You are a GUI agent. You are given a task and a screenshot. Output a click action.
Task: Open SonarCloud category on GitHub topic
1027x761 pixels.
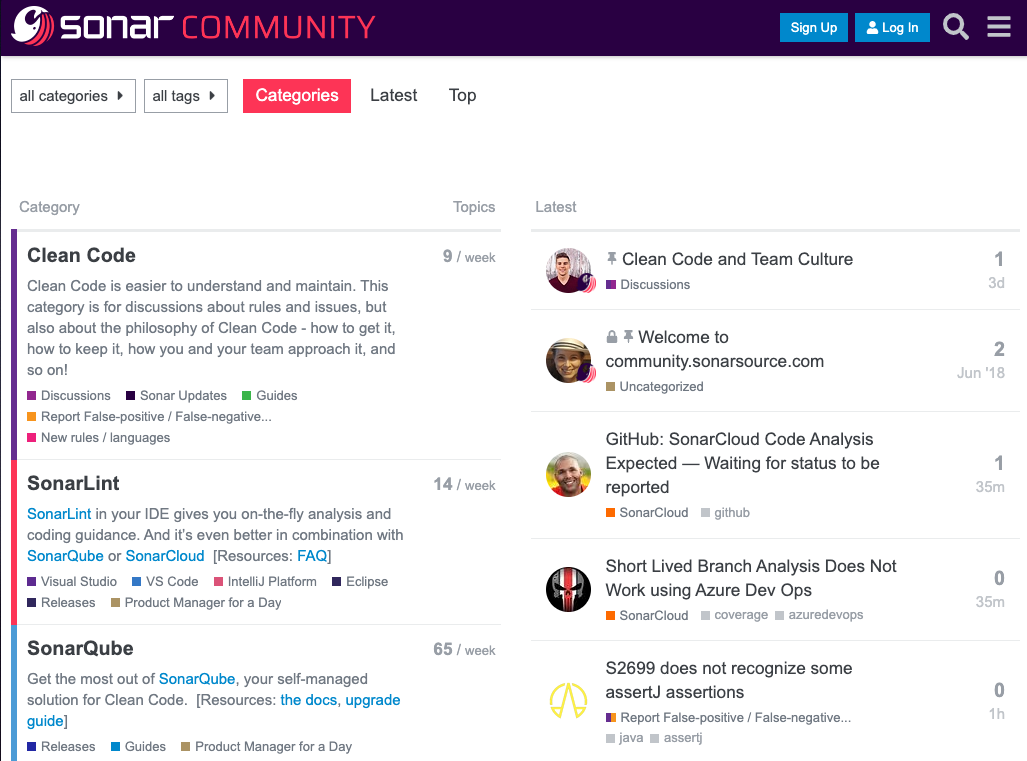coord(647,513)
